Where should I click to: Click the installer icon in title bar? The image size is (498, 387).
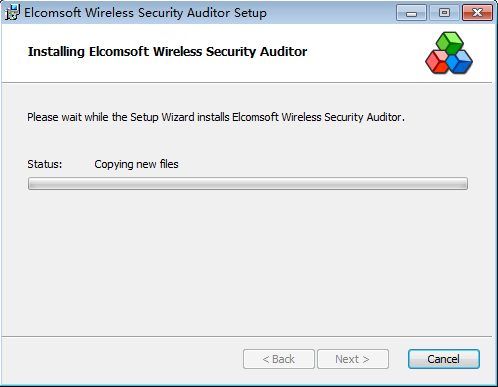click(x=12, y=13)
